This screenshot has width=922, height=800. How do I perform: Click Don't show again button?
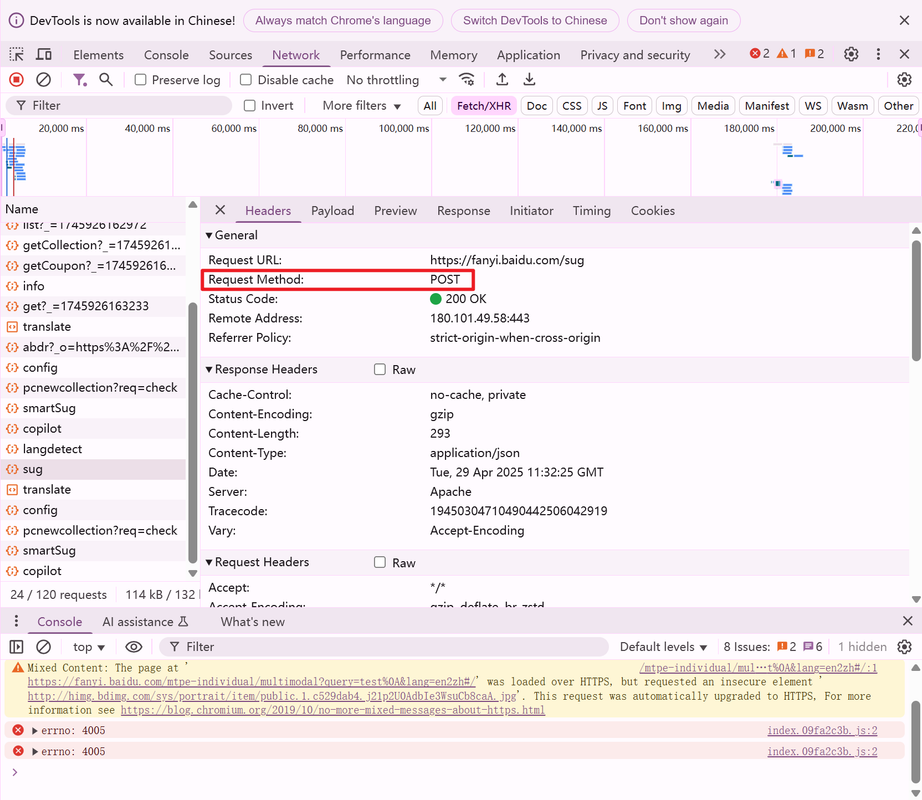(x=683, y=21)
